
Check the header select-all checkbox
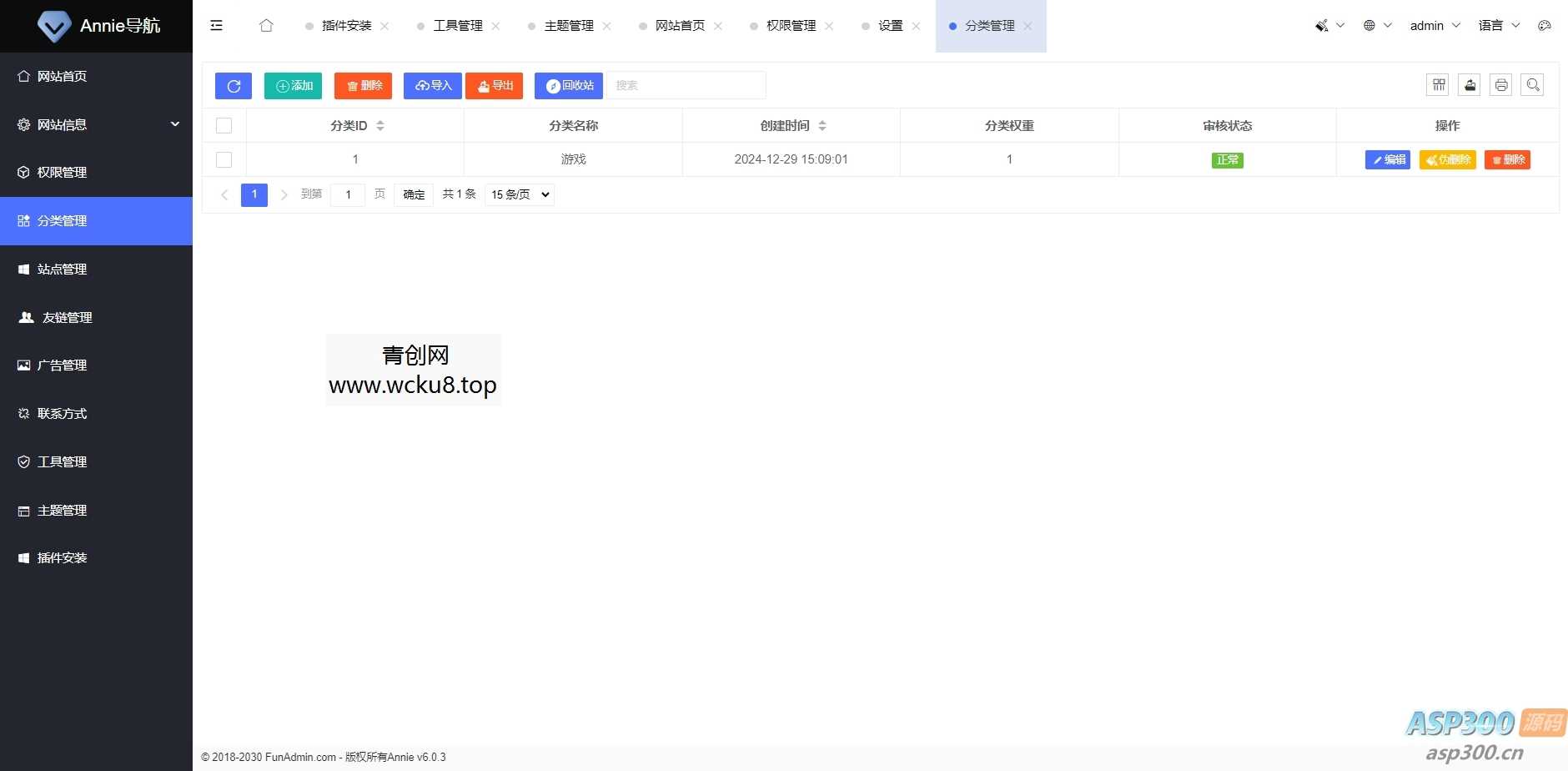point(224,125)
